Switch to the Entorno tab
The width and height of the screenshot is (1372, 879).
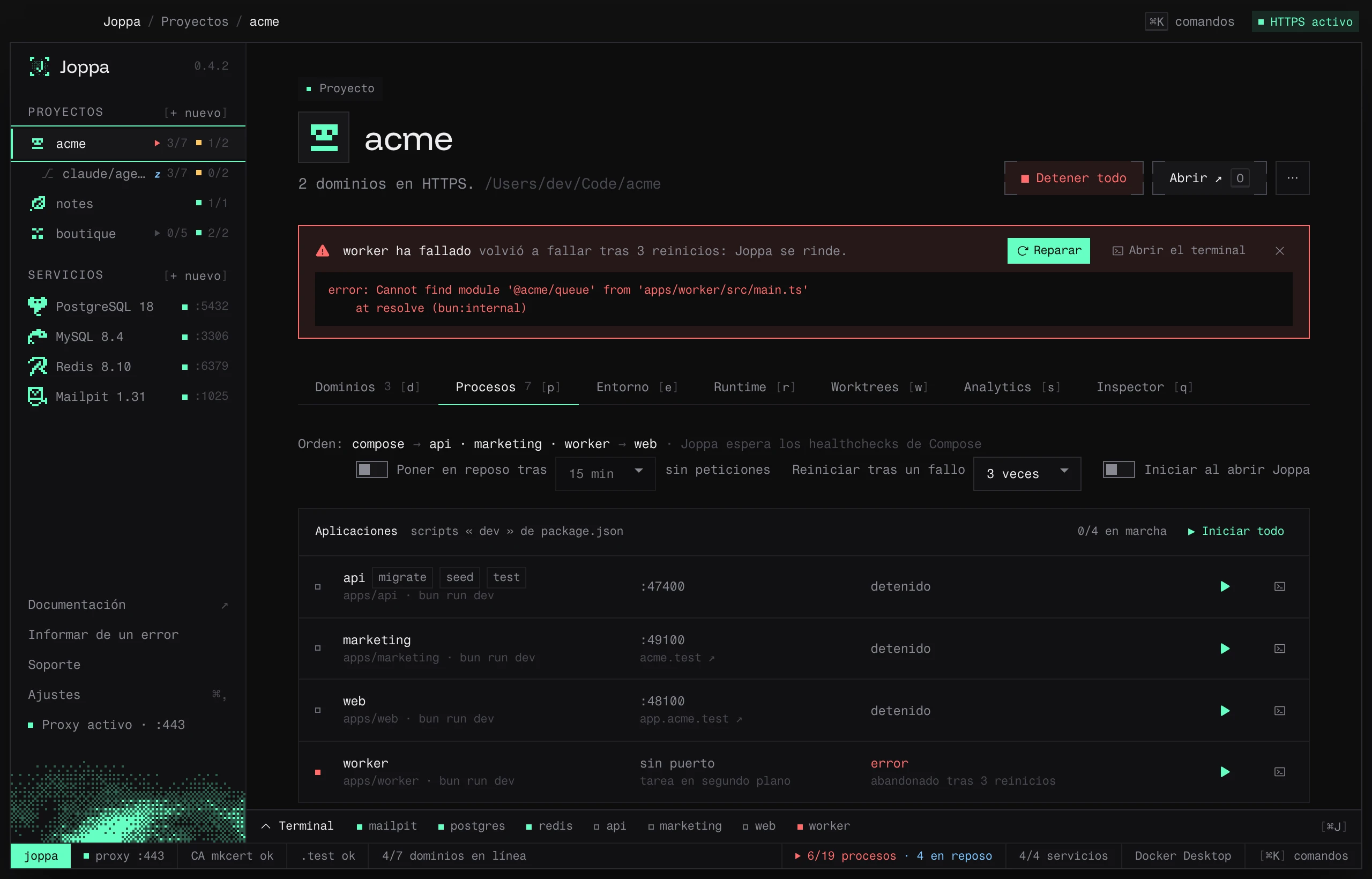tap(637, 388)
